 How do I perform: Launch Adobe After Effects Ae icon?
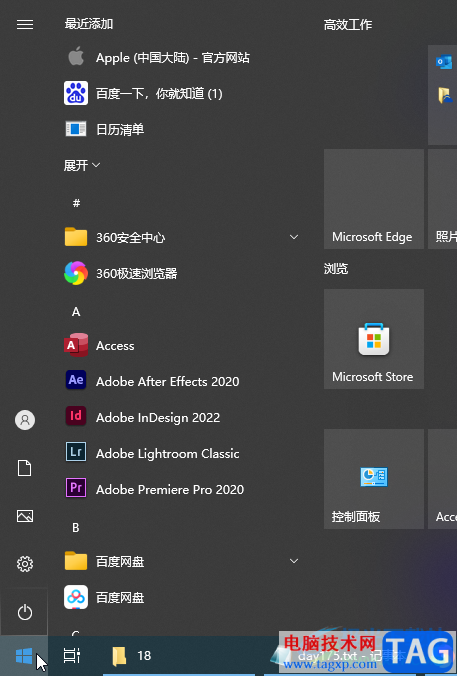(x=76, y=380)
